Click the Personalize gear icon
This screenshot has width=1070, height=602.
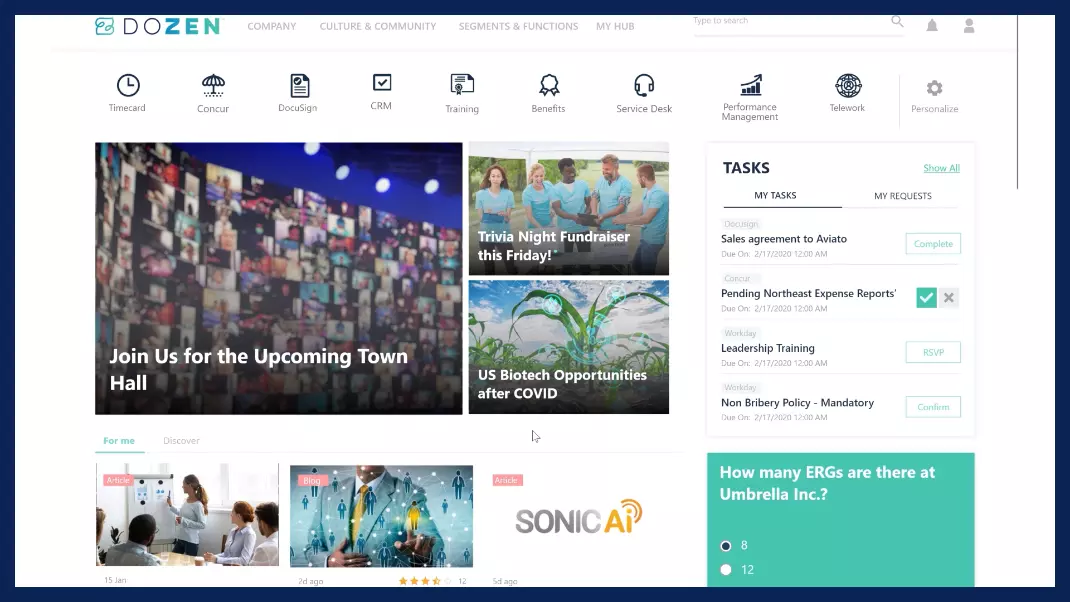click(x=934, y=89)
